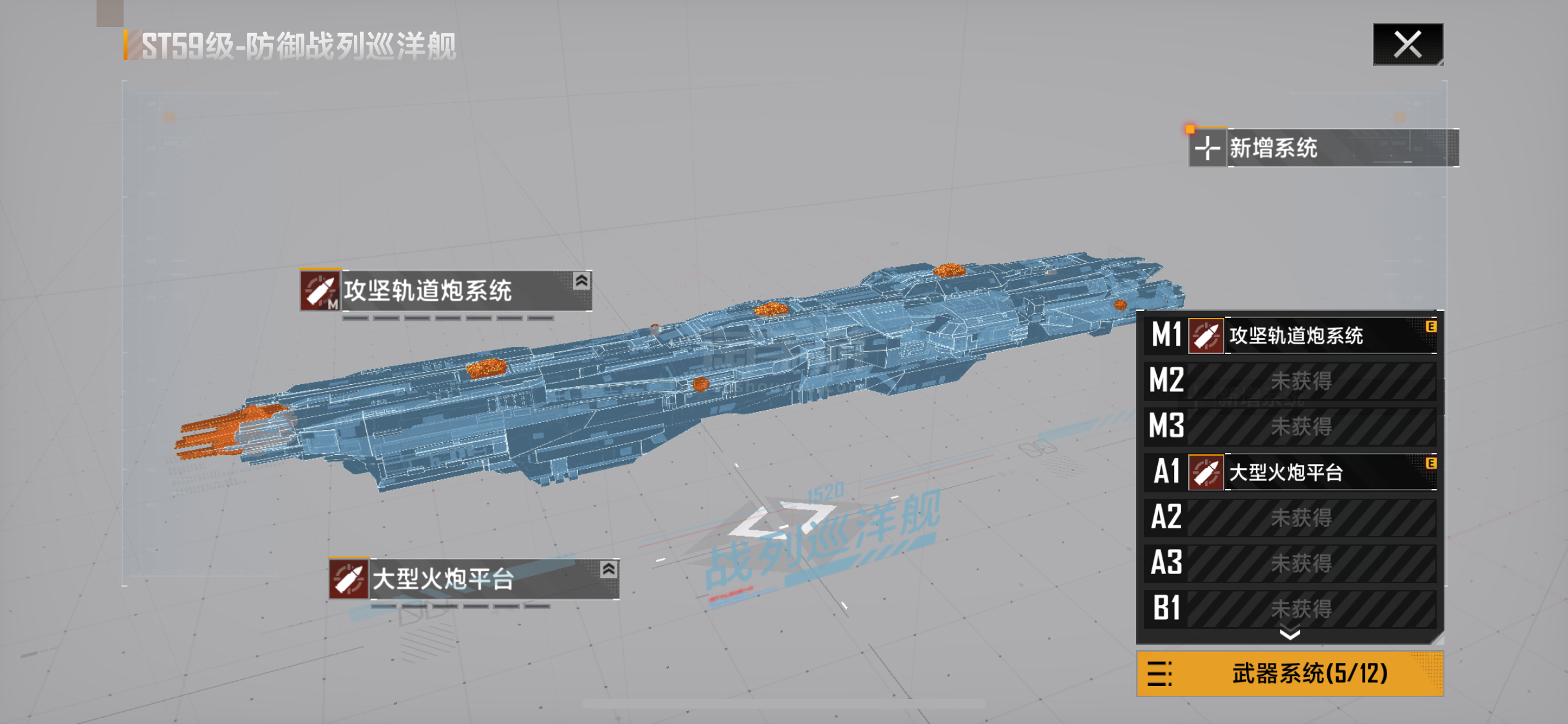Click the upgrade pips under 攻坚轨道炮系统 label
1568x724 pixels.
[x=448, y=318]
